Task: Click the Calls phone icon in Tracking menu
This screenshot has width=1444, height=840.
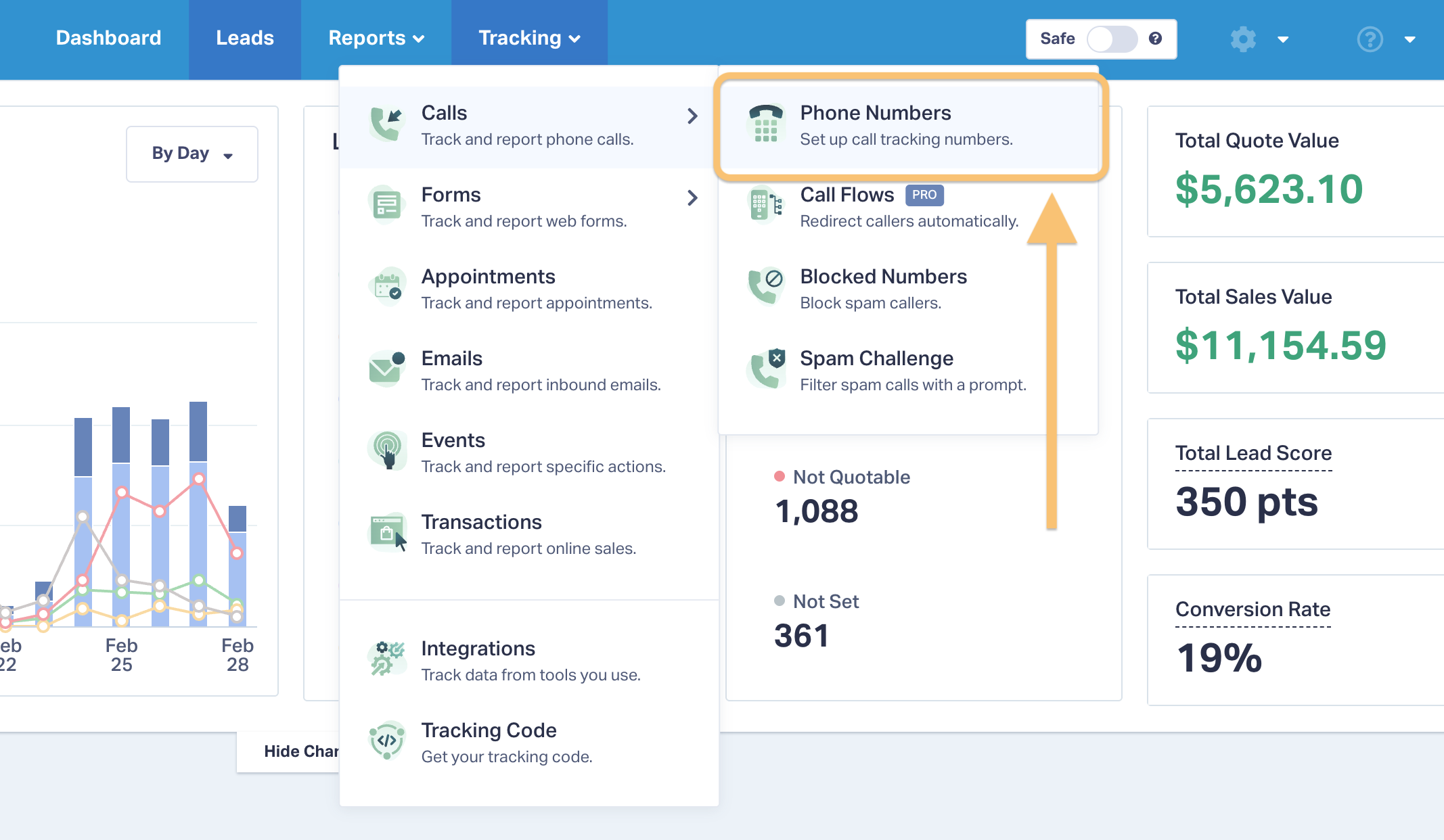Action: click(x=387, y=124)
